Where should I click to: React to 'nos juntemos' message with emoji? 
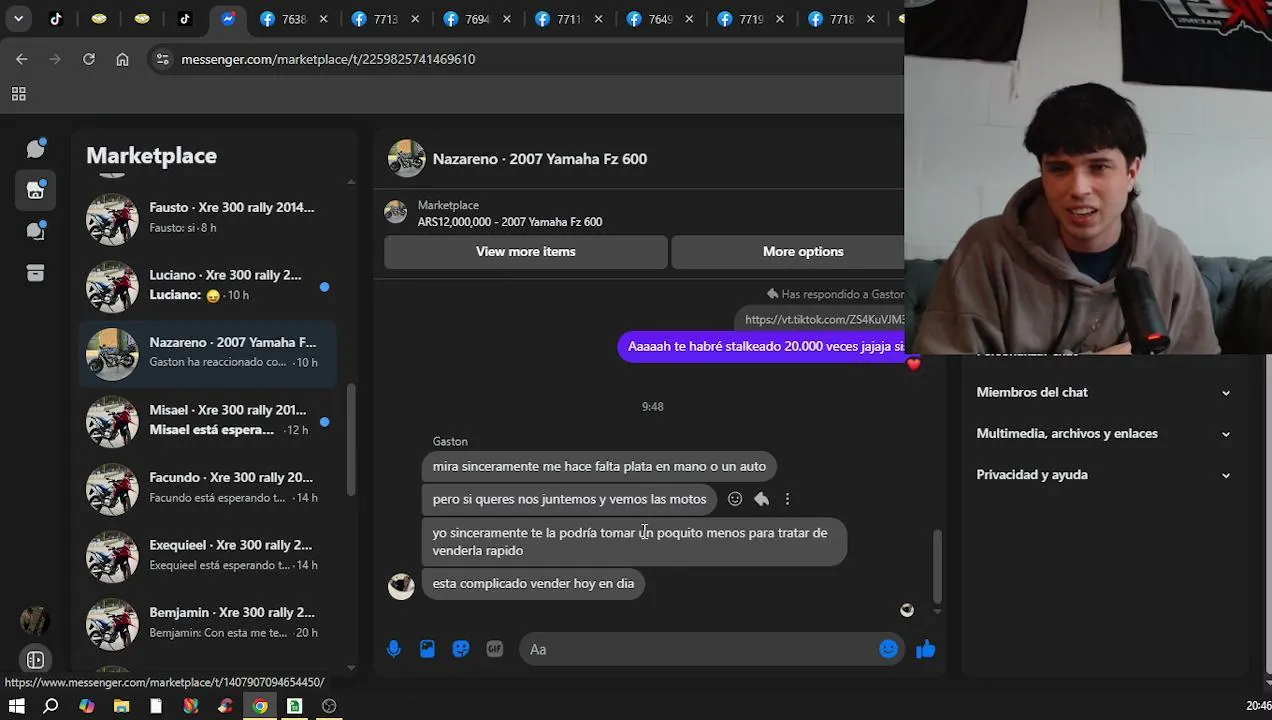pos(735,499)
